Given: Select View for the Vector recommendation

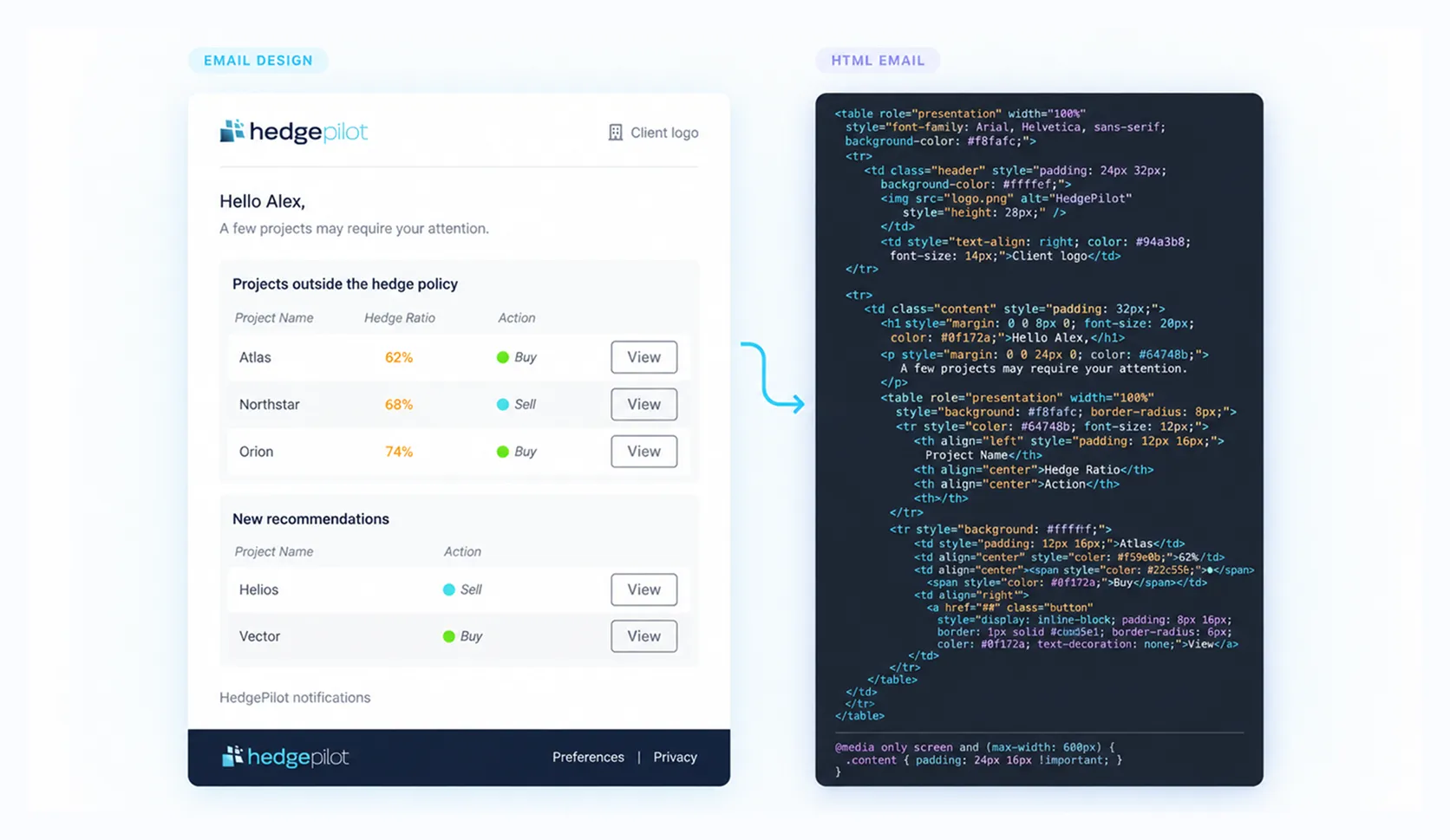Looking at the screenshot, I should coord(643,636).
